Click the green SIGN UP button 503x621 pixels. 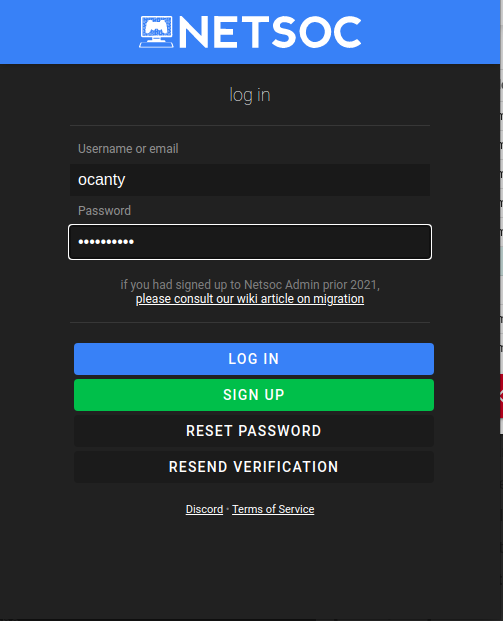coord(254,395)
